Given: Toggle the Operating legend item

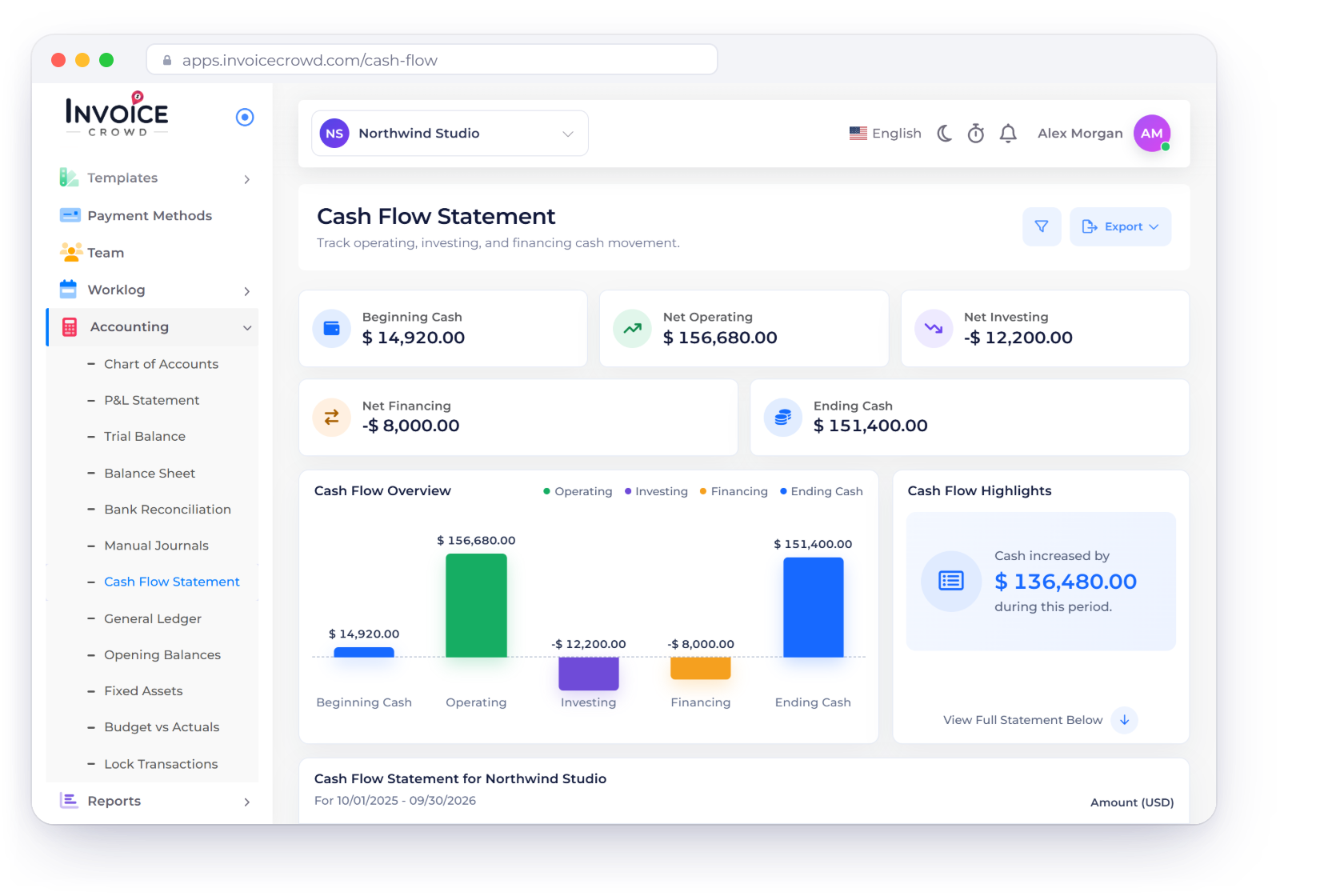Looking at the screenshot, I should pos(578,491).
